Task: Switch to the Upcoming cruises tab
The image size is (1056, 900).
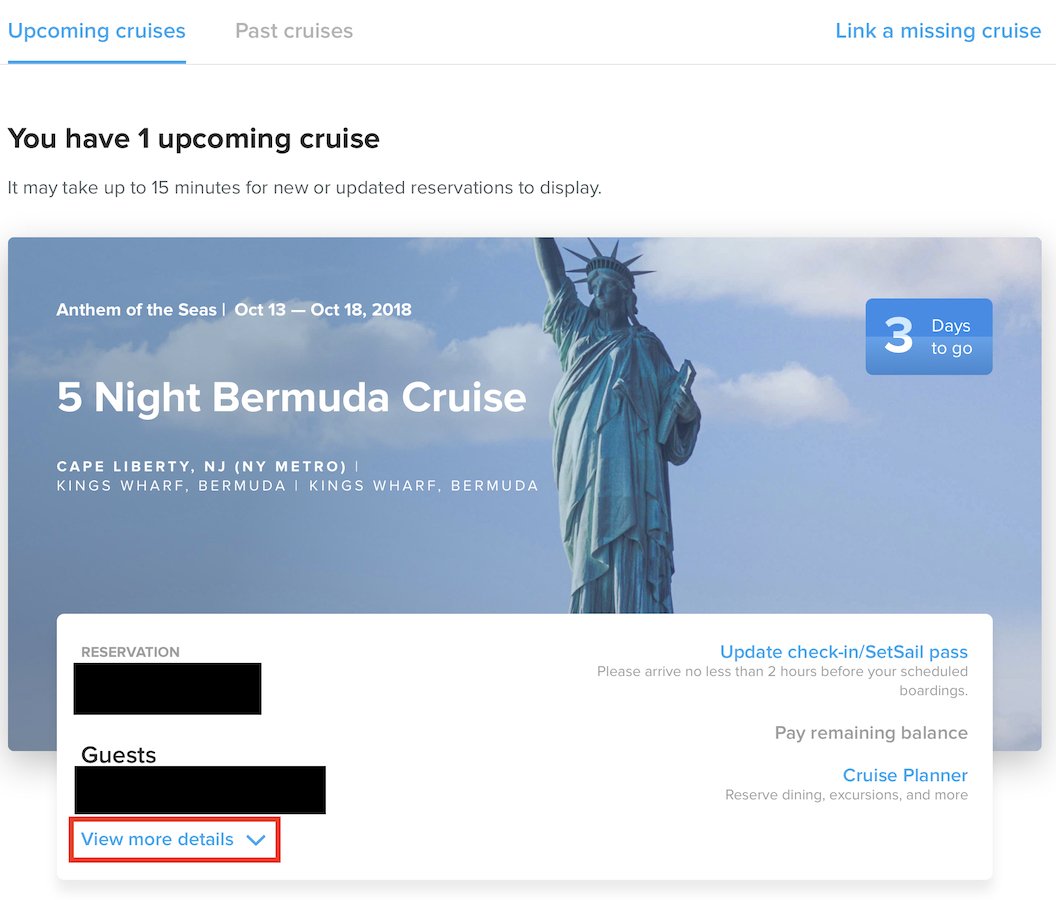Action: coord(96,31)
